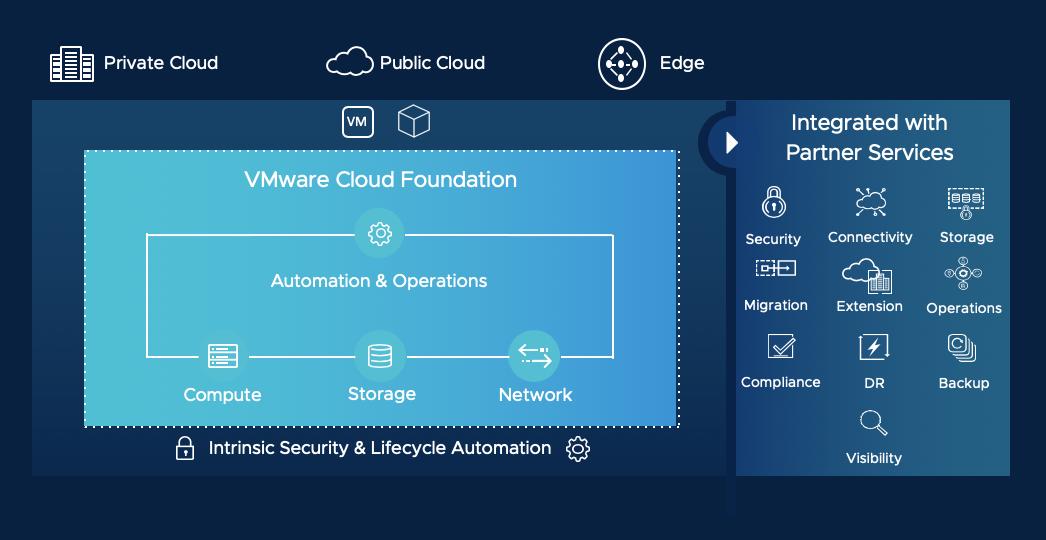This screenshot has width=1046, height=540.
Task: Click the container cube icon
Action: [x=414, y=121]
